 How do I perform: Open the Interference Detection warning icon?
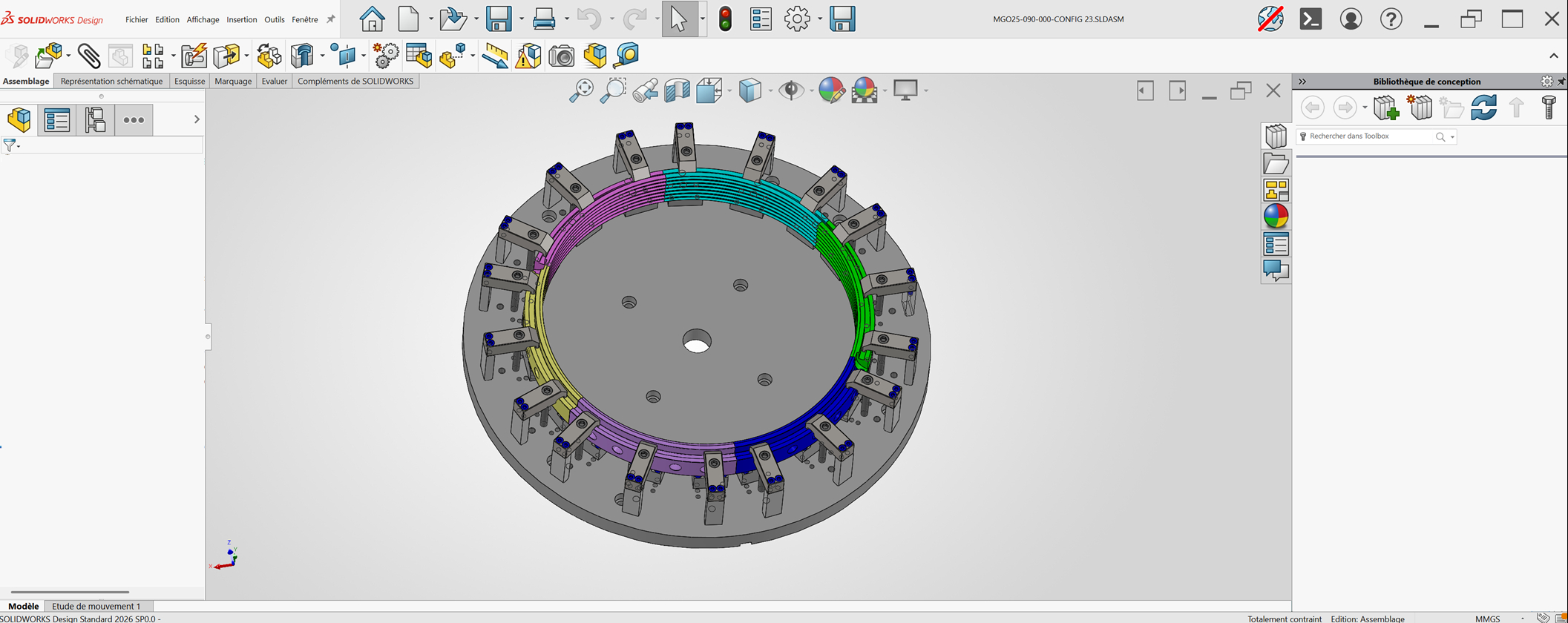pos(528,56)
